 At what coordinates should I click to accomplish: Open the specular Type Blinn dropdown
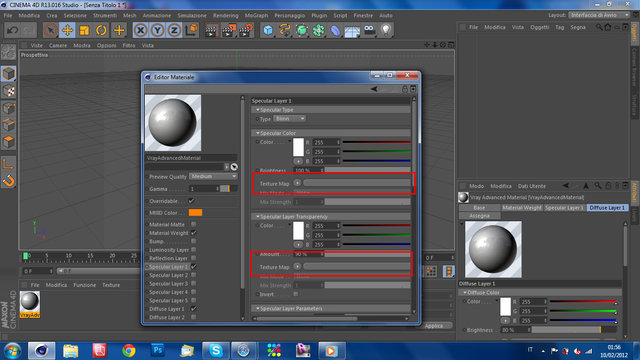[289, 119]
